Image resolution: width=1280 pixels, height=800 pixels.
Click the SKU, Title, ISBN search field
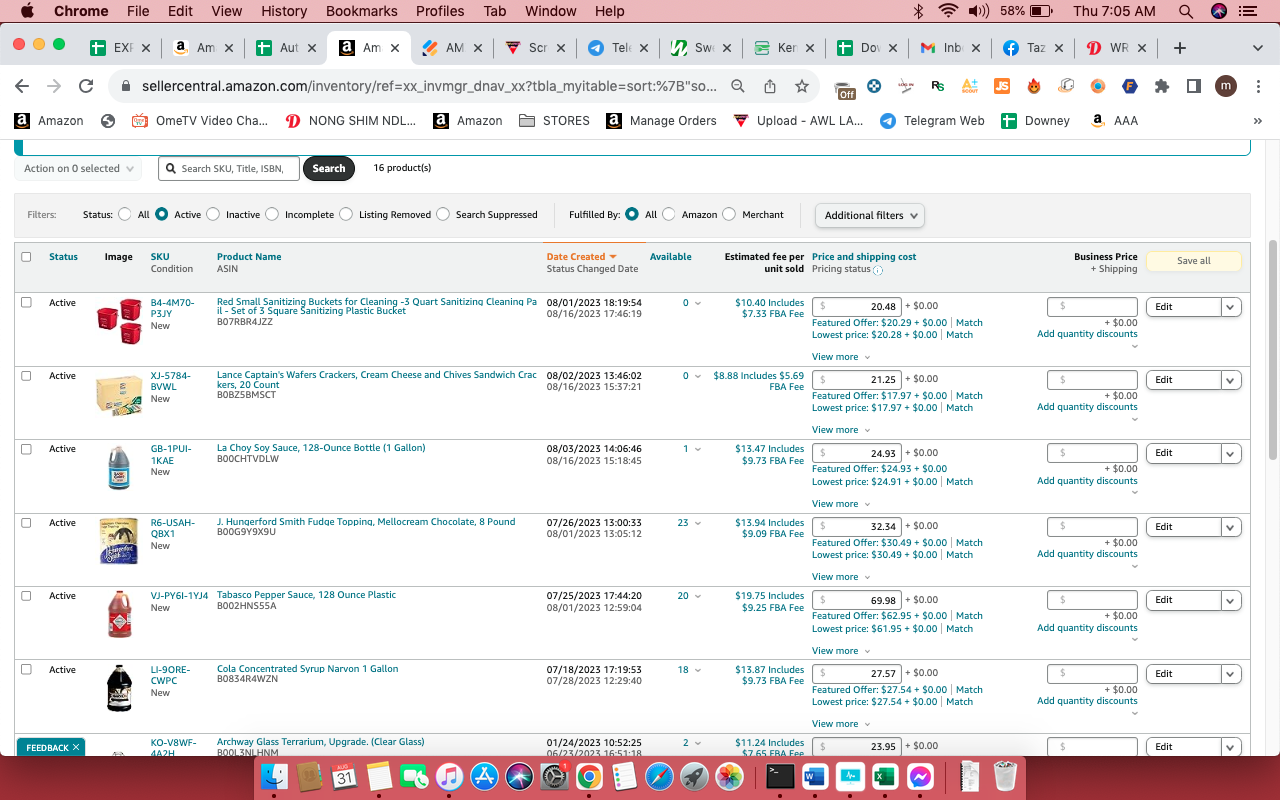click(229, 169)
